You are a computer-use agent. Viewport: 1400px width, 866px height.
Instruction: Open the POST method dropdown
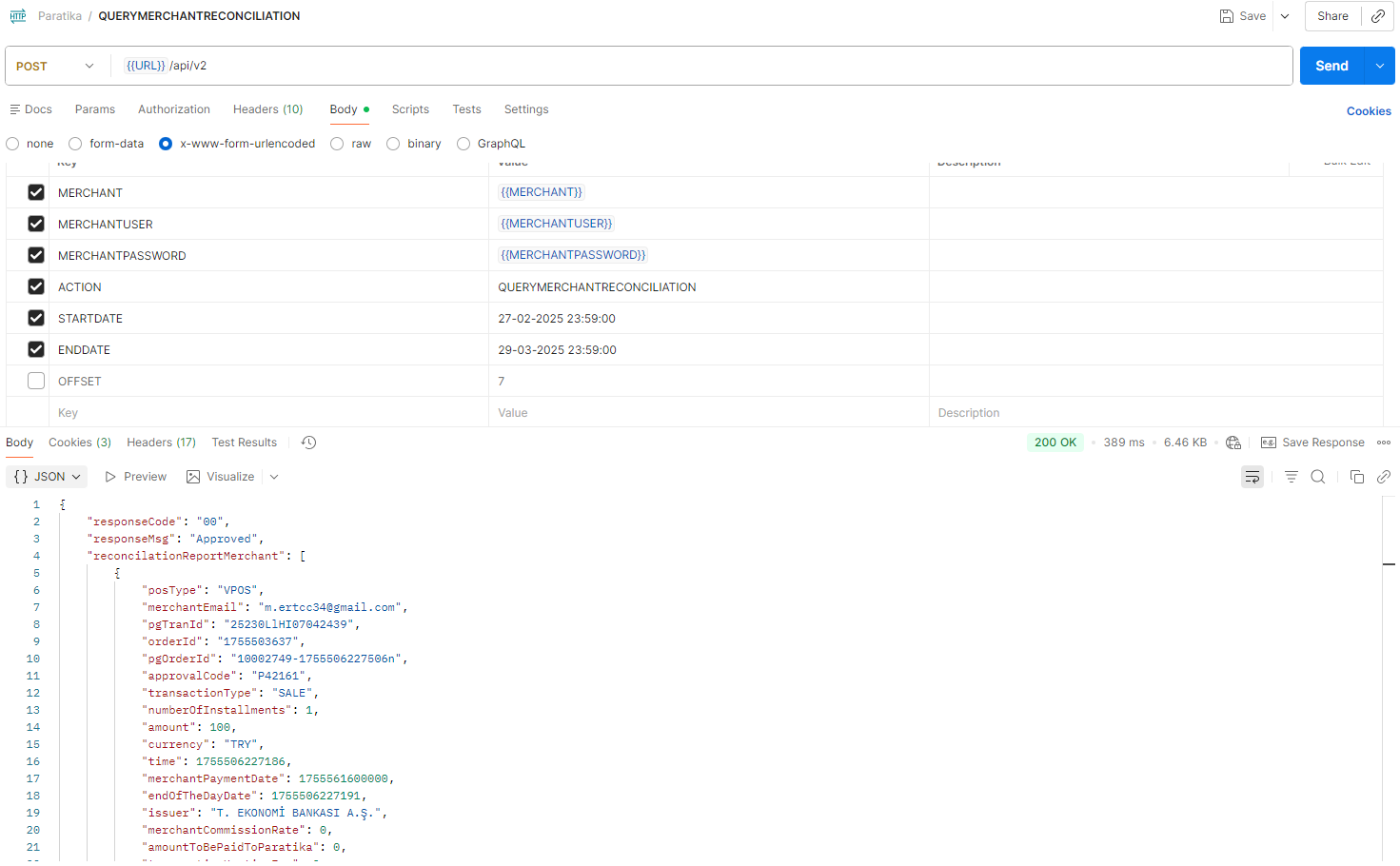click(x=55, y=67)
